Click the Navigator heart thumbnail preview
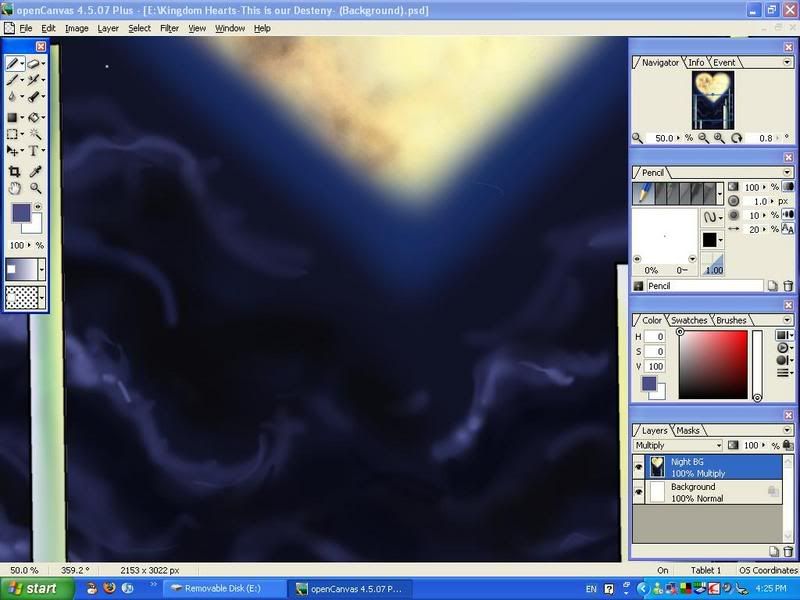The width and height of the screenshot is (800, 600). [x=713, y=100]
